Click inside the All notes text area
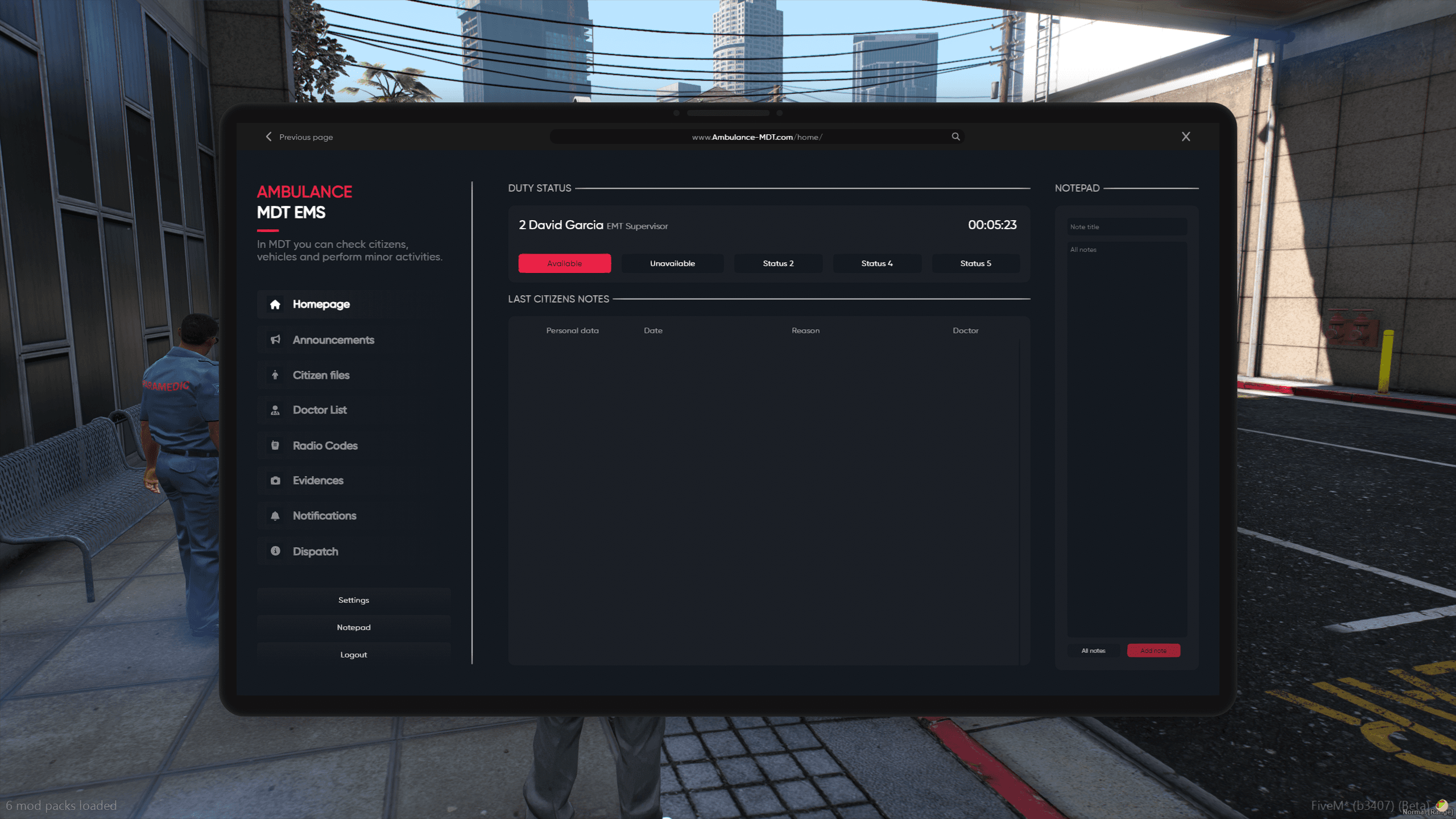Image resolution: width=1456 pixels, height=819 pixels. tap(1127, 439)
